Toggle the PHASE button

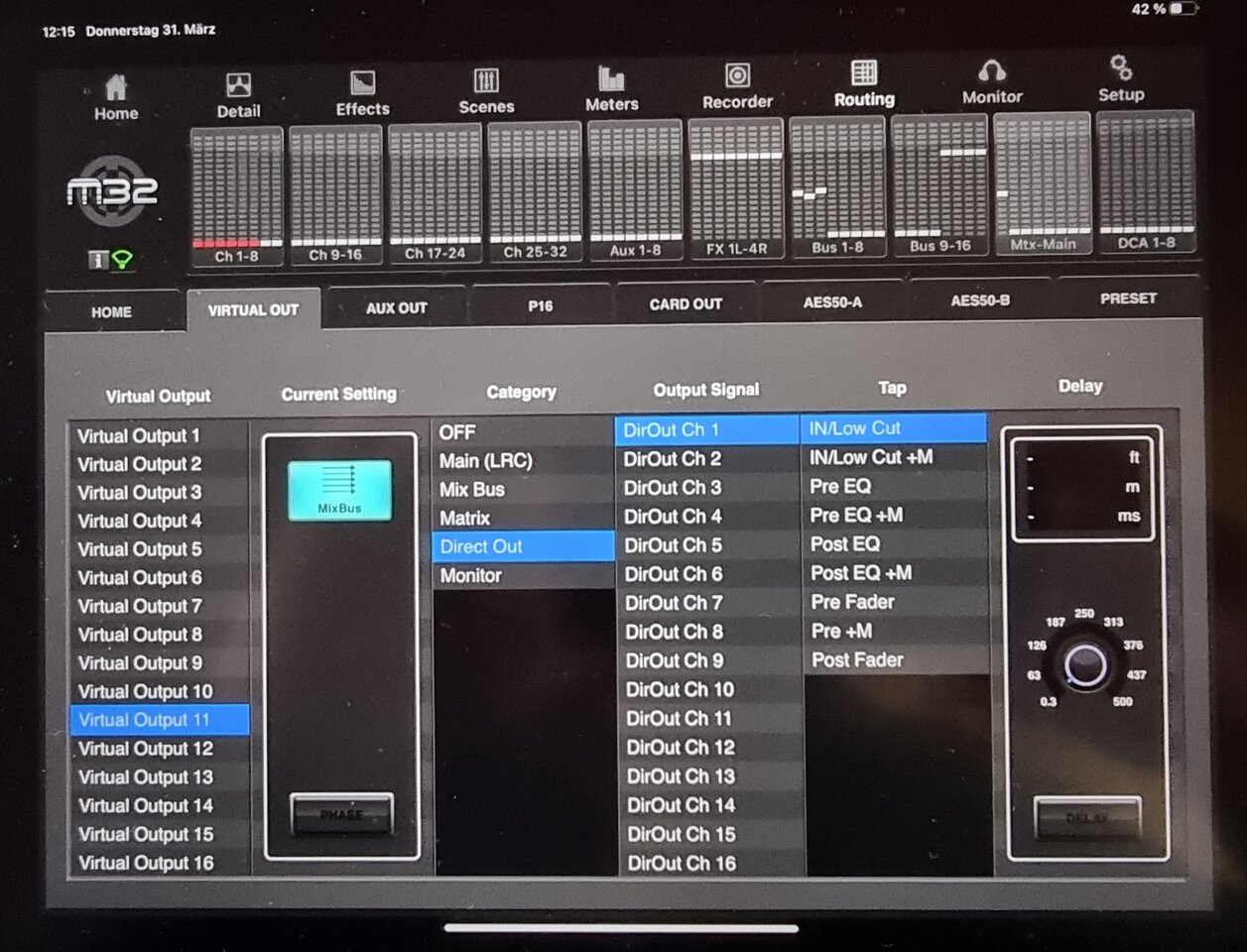(x=341, y=814)
